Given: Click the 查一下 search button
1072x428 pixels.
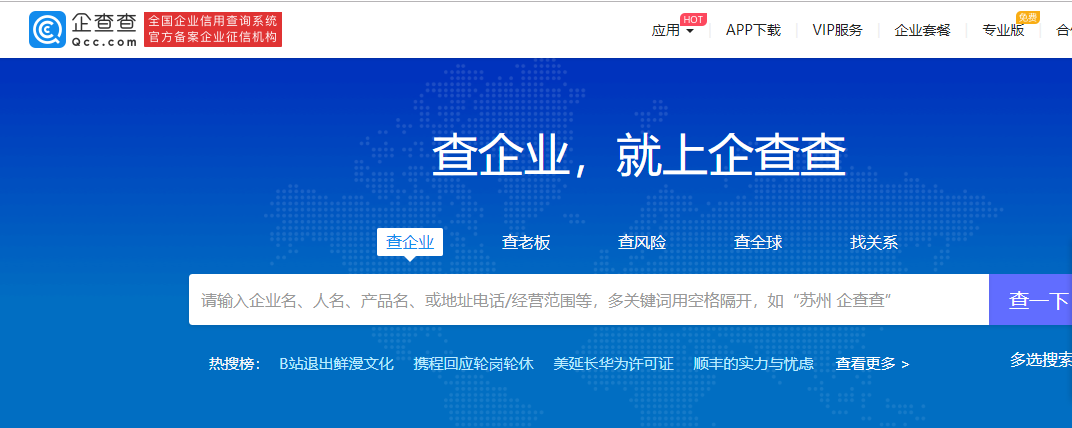Looking at the screenshot, I should pyautogui.click(x=1030, y=299).
